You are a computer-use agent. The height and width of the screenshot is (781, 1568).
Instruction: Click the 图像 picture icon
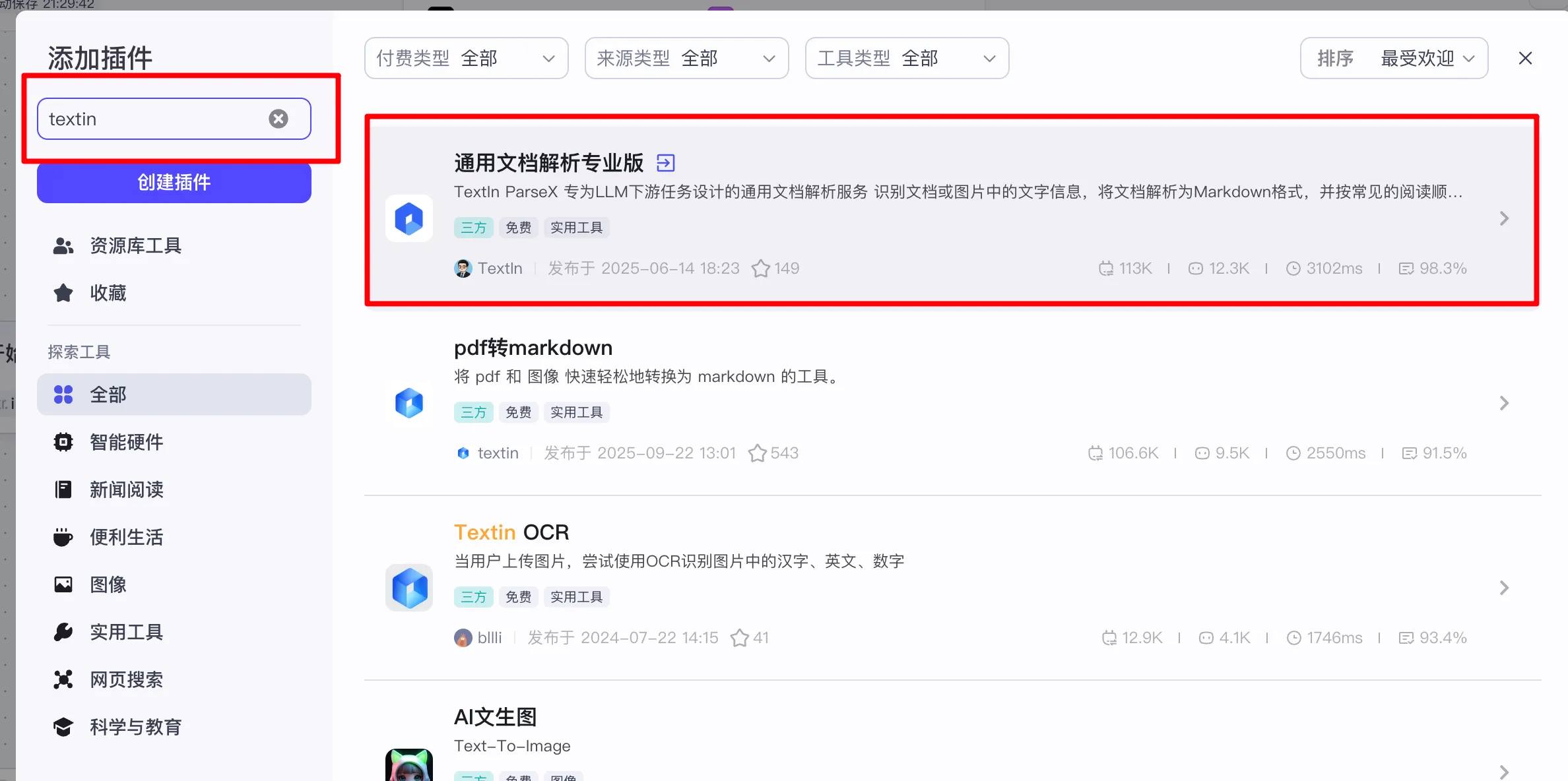click(63, 584)
